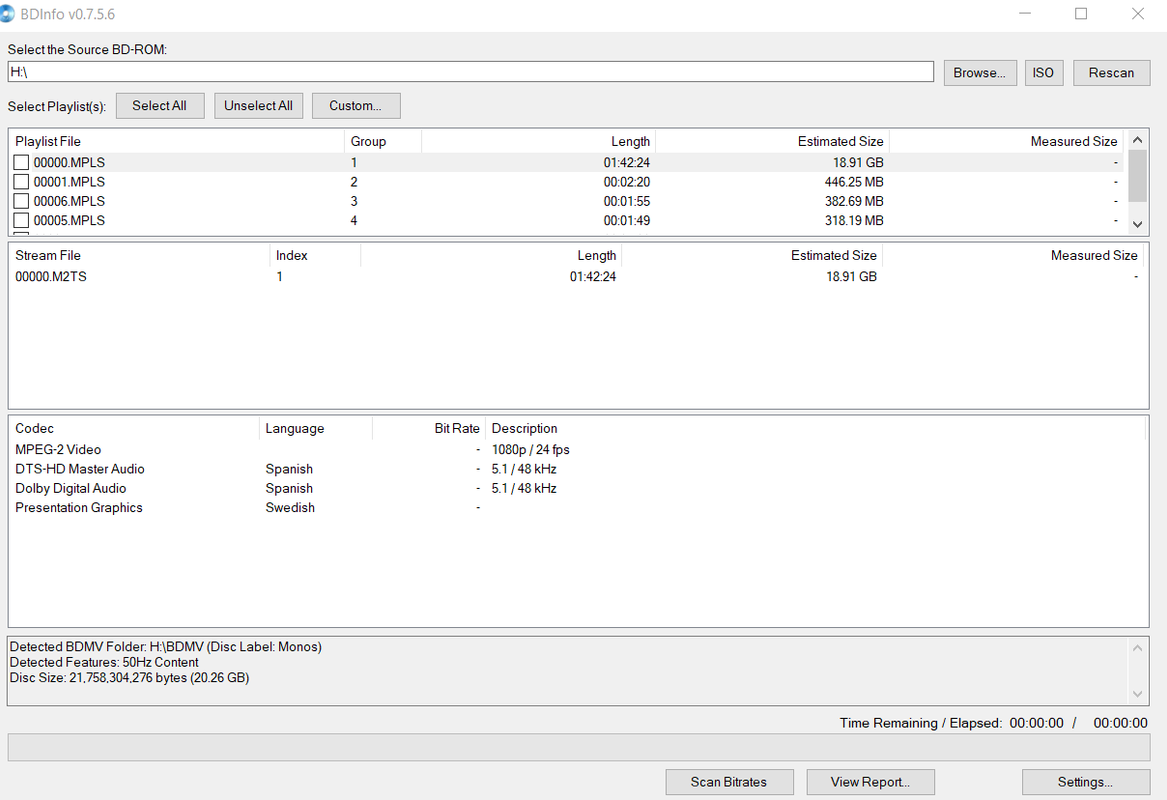Minimize the BDInfo window
This screenshot has height=800, width=1167.
click(1025, 13)
